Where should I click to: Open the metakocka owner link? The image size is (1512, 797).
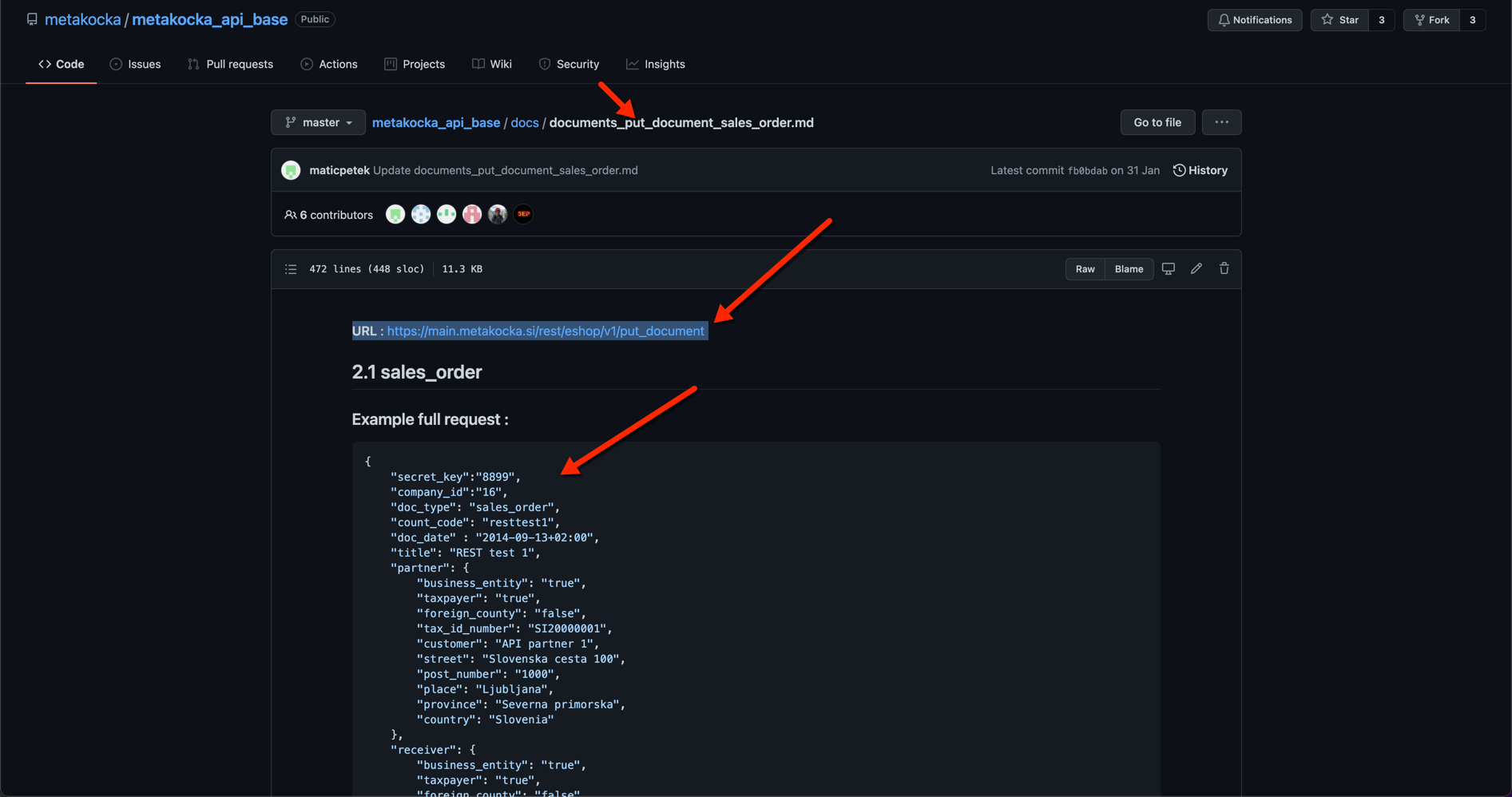click(82, 19)
